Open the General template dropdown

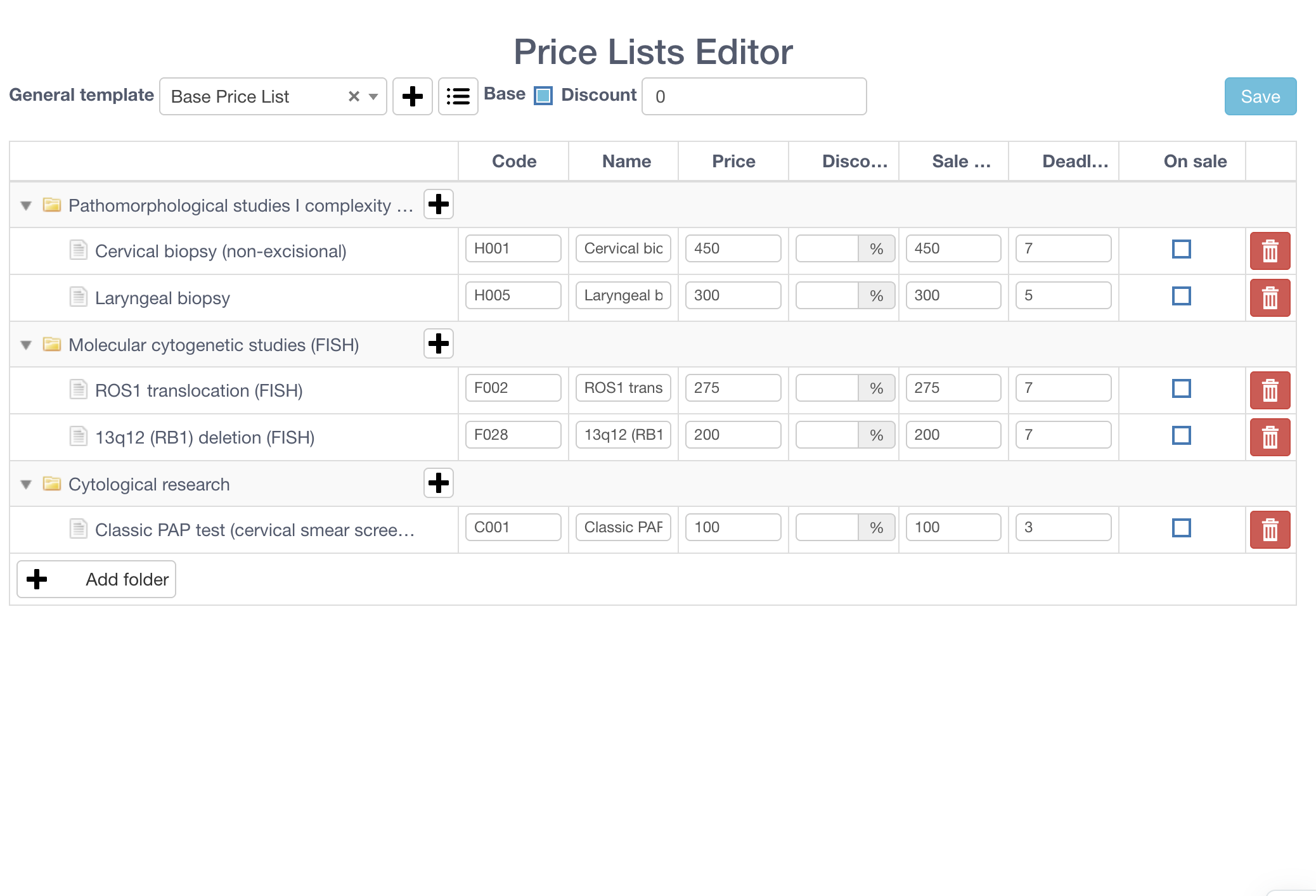tap(373, 96)
